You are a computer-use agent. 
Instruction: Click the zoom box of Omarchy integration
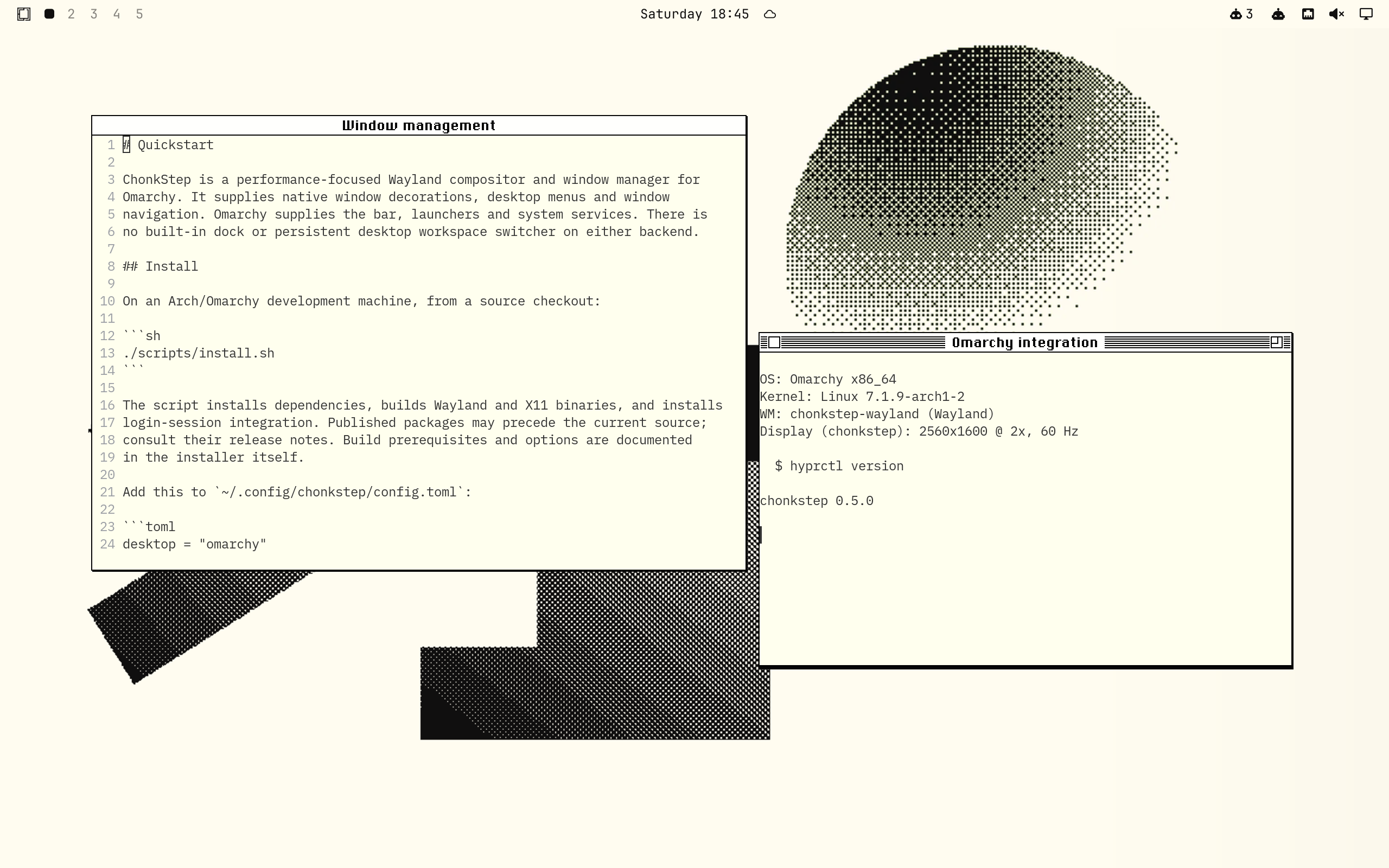point(1276,343)
